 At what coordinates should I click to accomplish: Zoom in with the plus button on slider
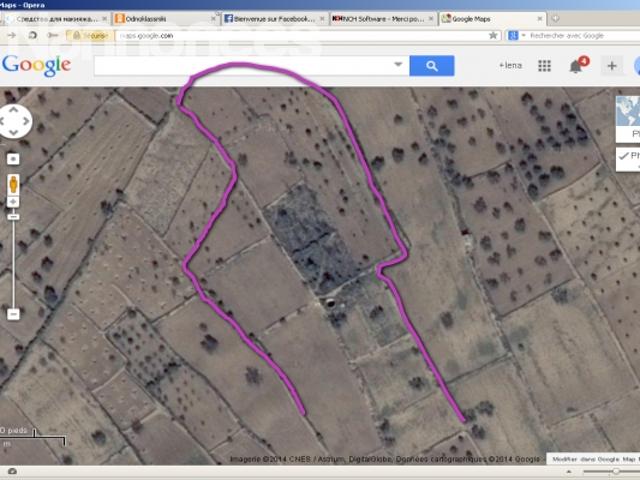[x=13, y=202]
